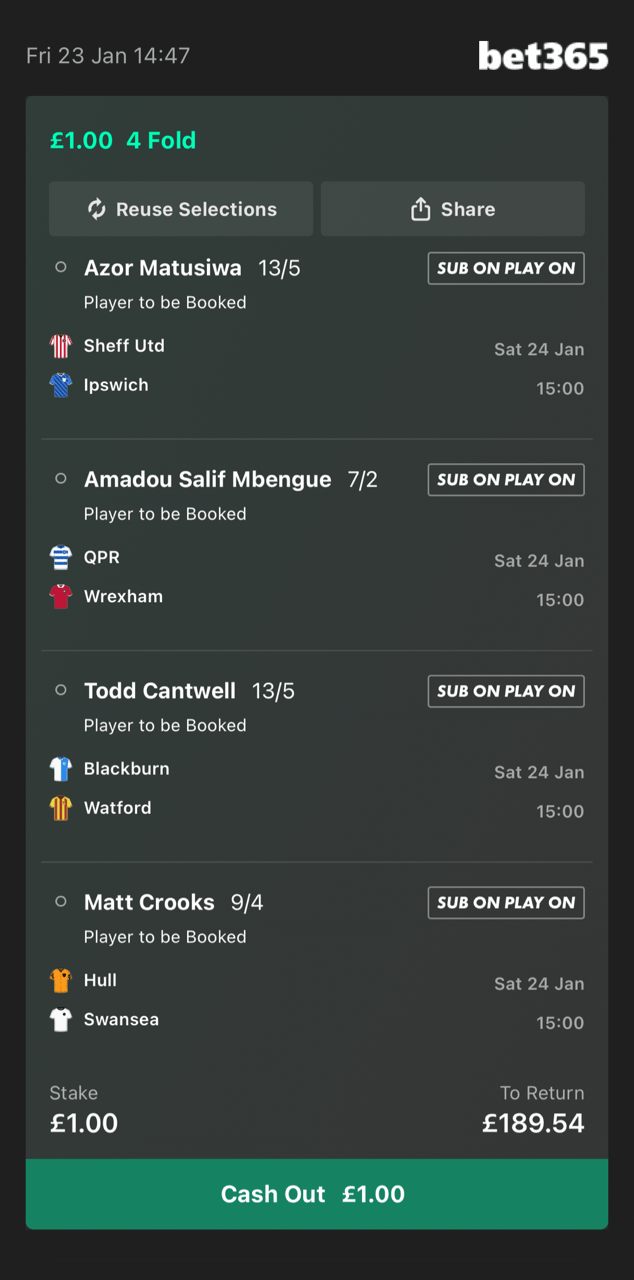Tap the Share button

tap(453, 209)
